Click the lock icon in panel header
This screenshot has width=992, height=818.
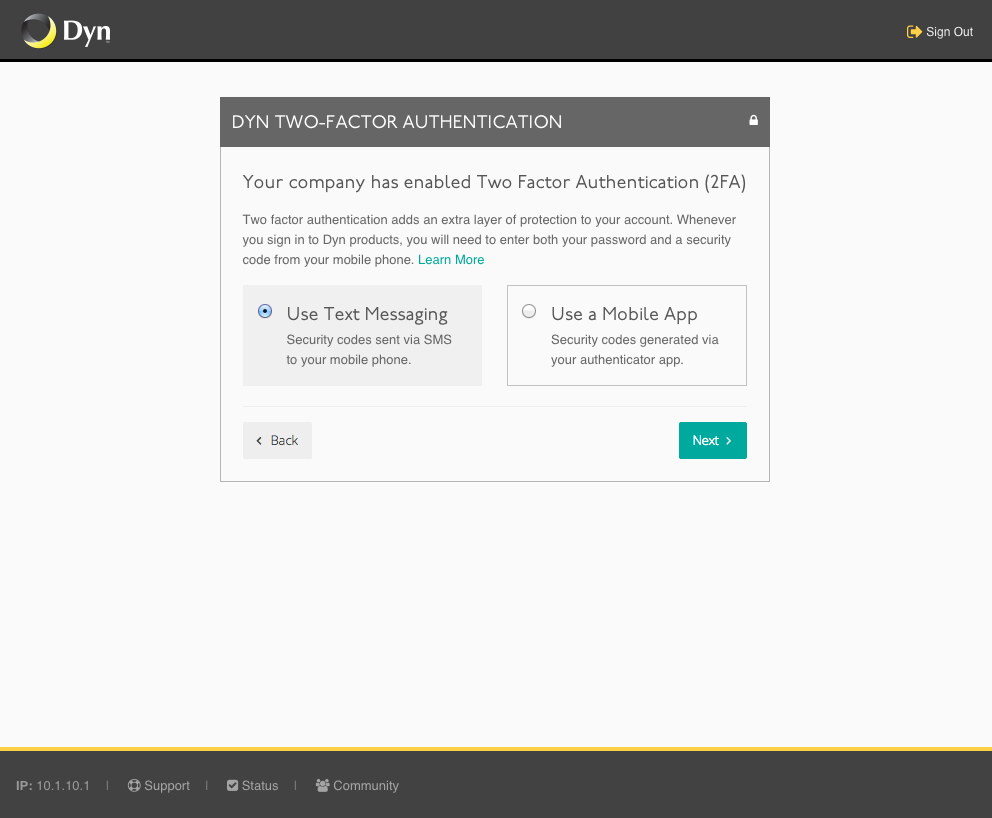pos(753,120)
